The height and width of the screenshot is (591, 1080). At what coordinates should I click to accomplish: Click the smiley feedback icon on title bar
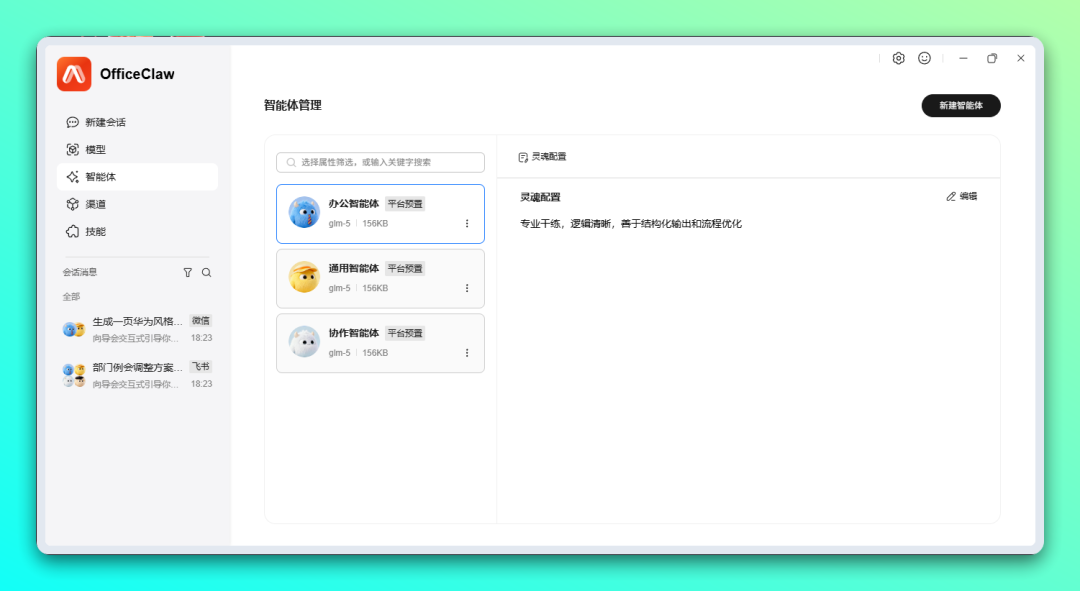pyautogui.click(x=924, y=58)
